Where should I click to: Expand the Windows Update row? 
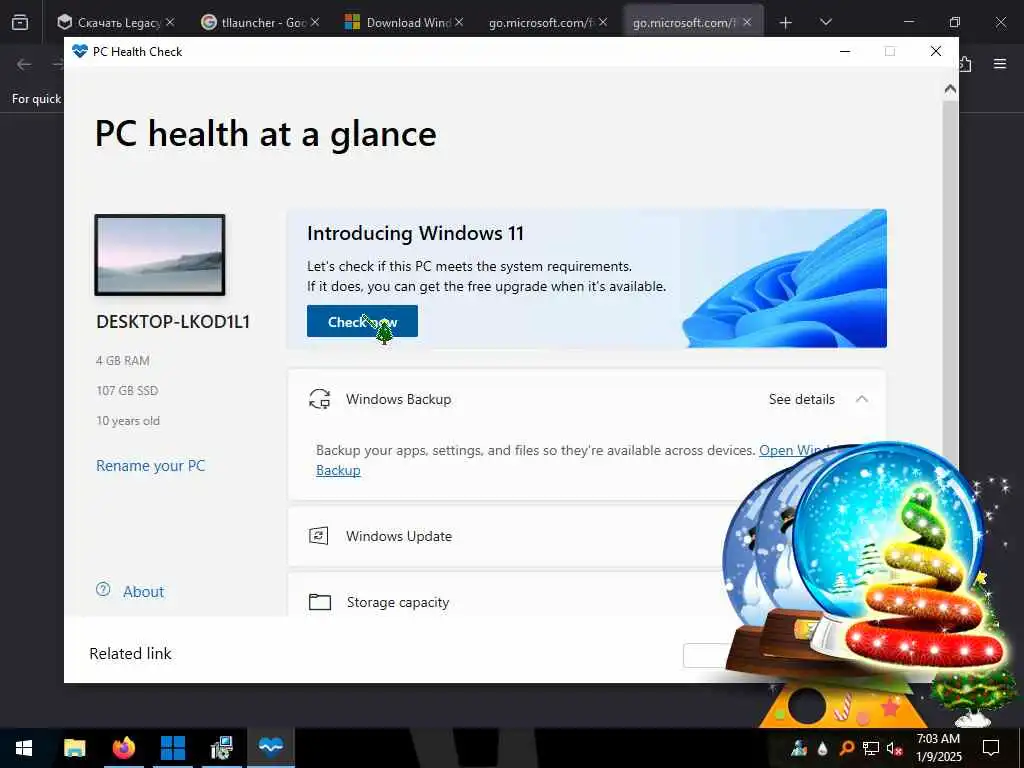(509, 536)
